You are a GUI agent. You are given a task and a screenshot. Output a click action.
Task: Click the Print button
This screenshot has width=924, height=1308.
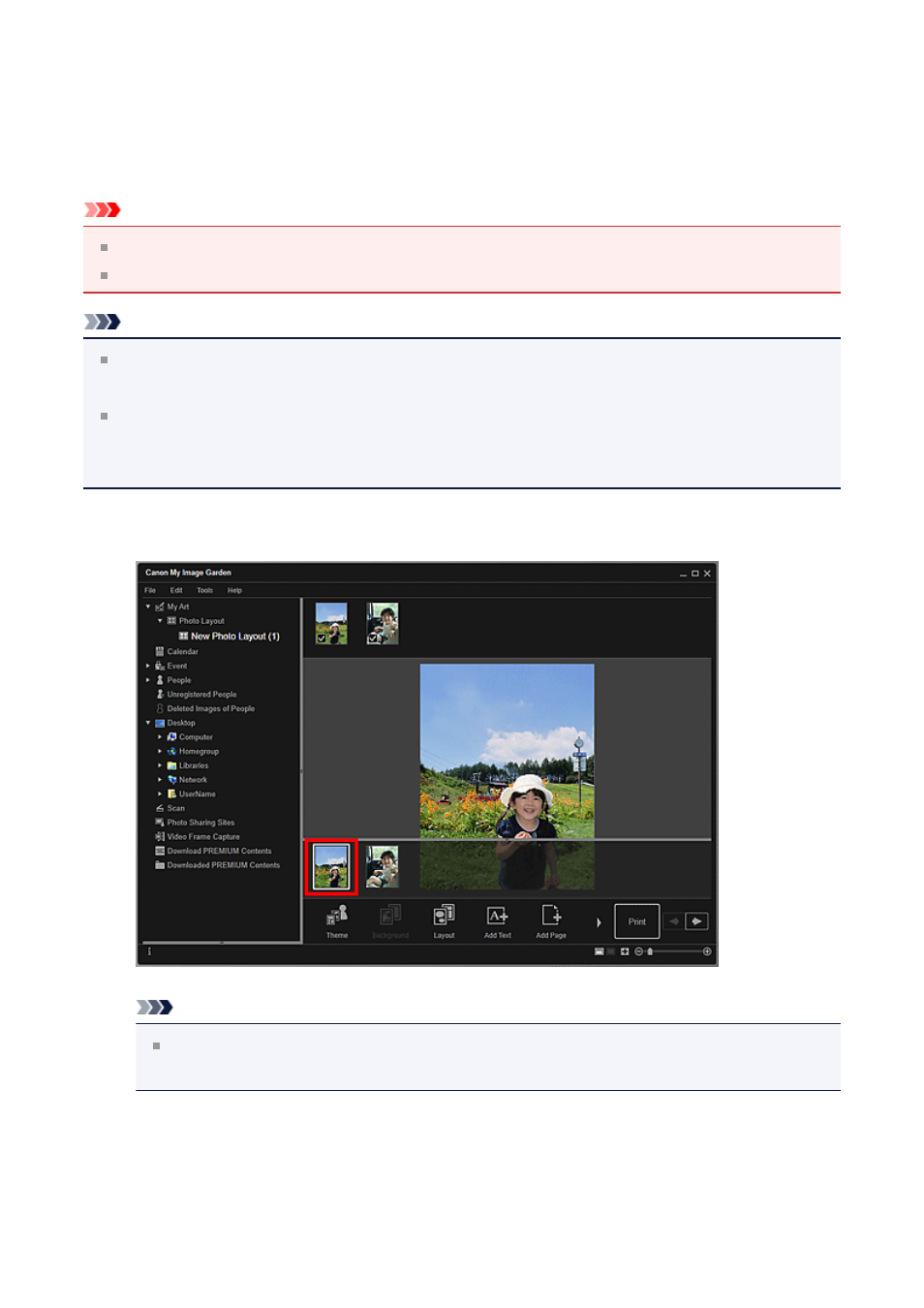pos(637,921)
